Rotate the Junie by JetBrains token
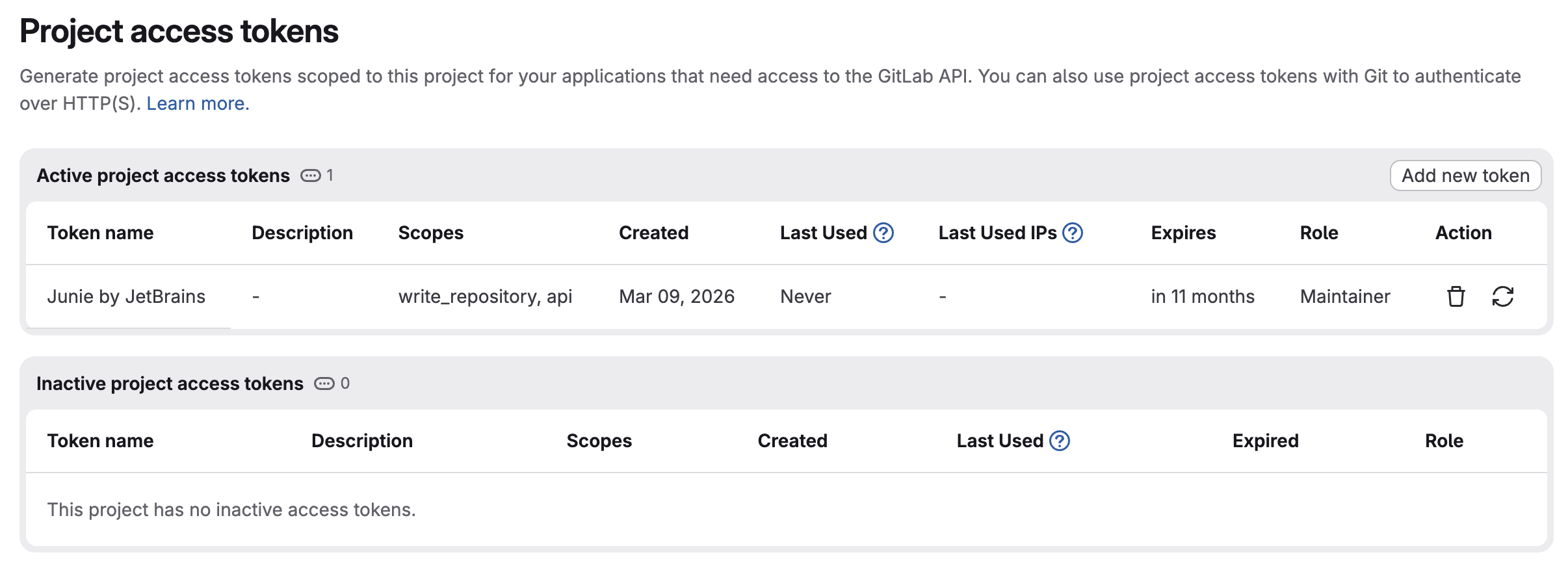 coord(1502,296)
